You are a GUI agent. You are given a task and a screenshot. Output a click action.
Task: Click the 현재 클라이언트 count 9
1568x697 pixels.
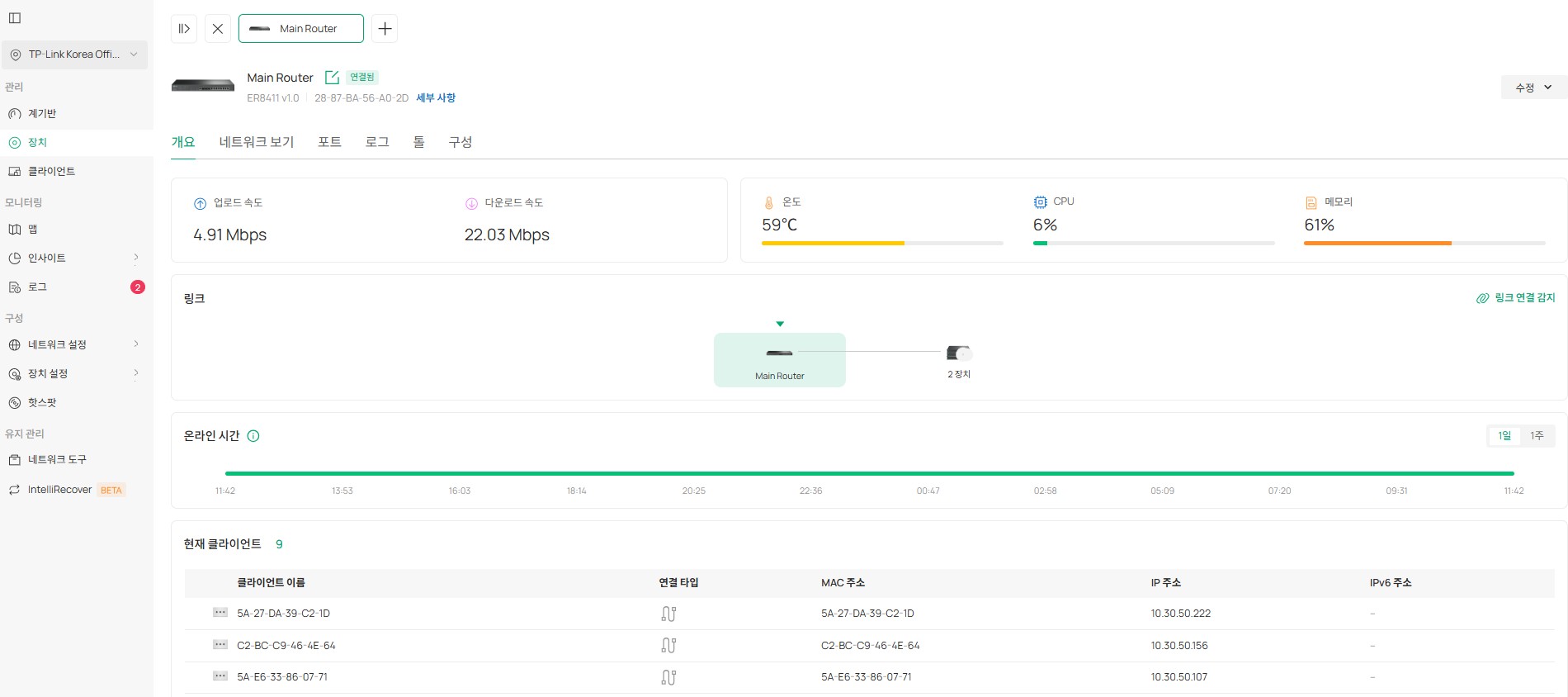coord(279,544)
